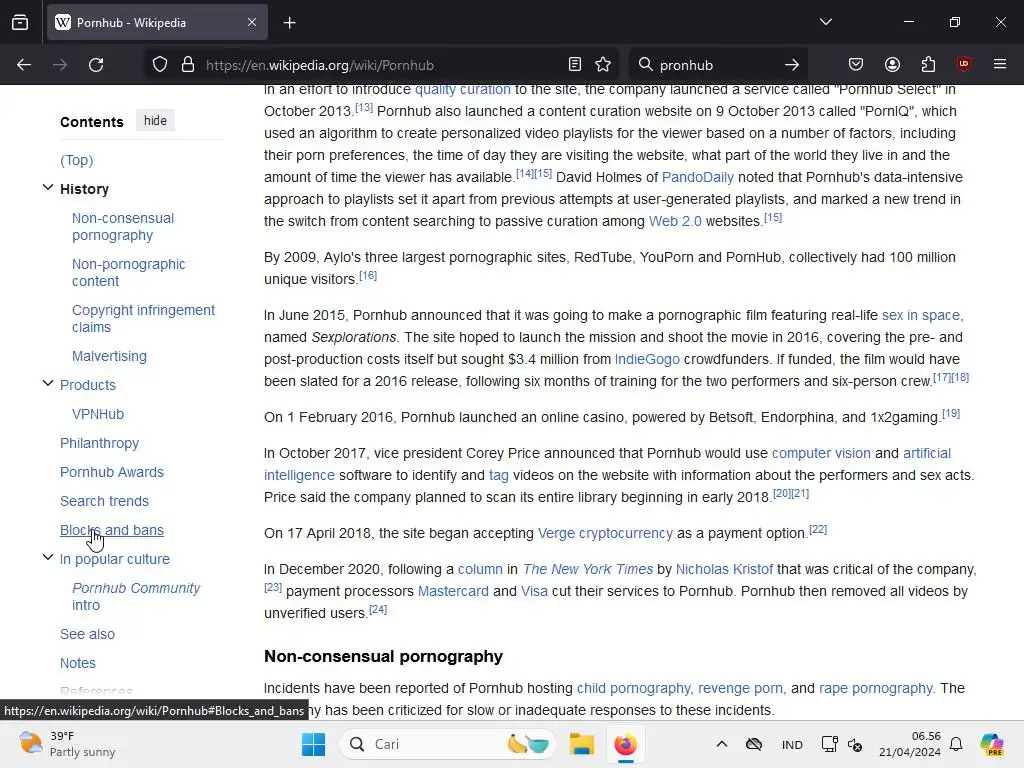This screenshot has width=1024, height=768.
Task: Go to Search trends section
Action: coord(104,501)
